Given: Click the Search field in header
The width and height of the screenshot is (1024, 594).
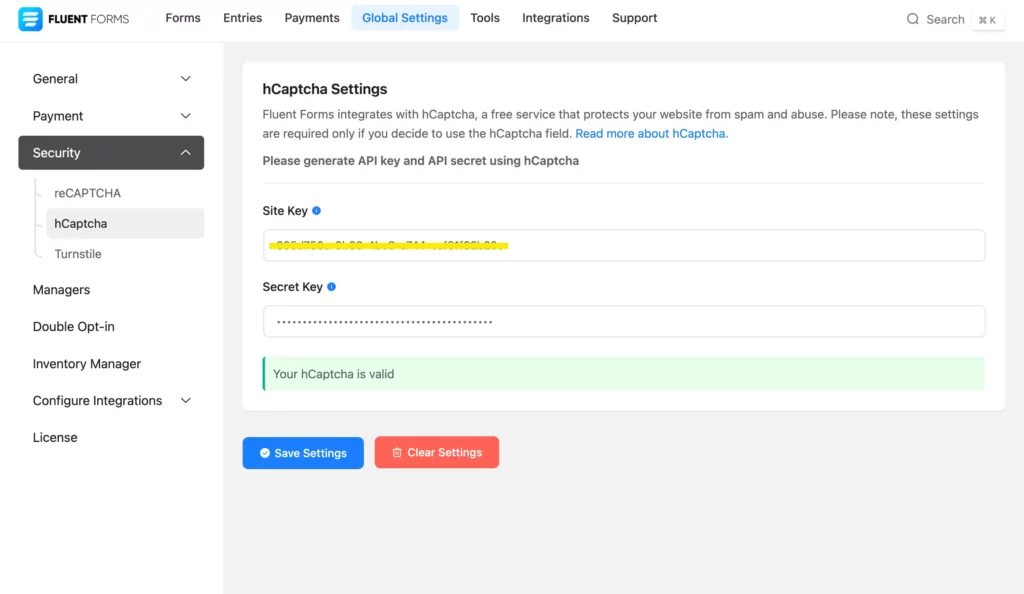Looking at the screenshot, I should (945, 20).
